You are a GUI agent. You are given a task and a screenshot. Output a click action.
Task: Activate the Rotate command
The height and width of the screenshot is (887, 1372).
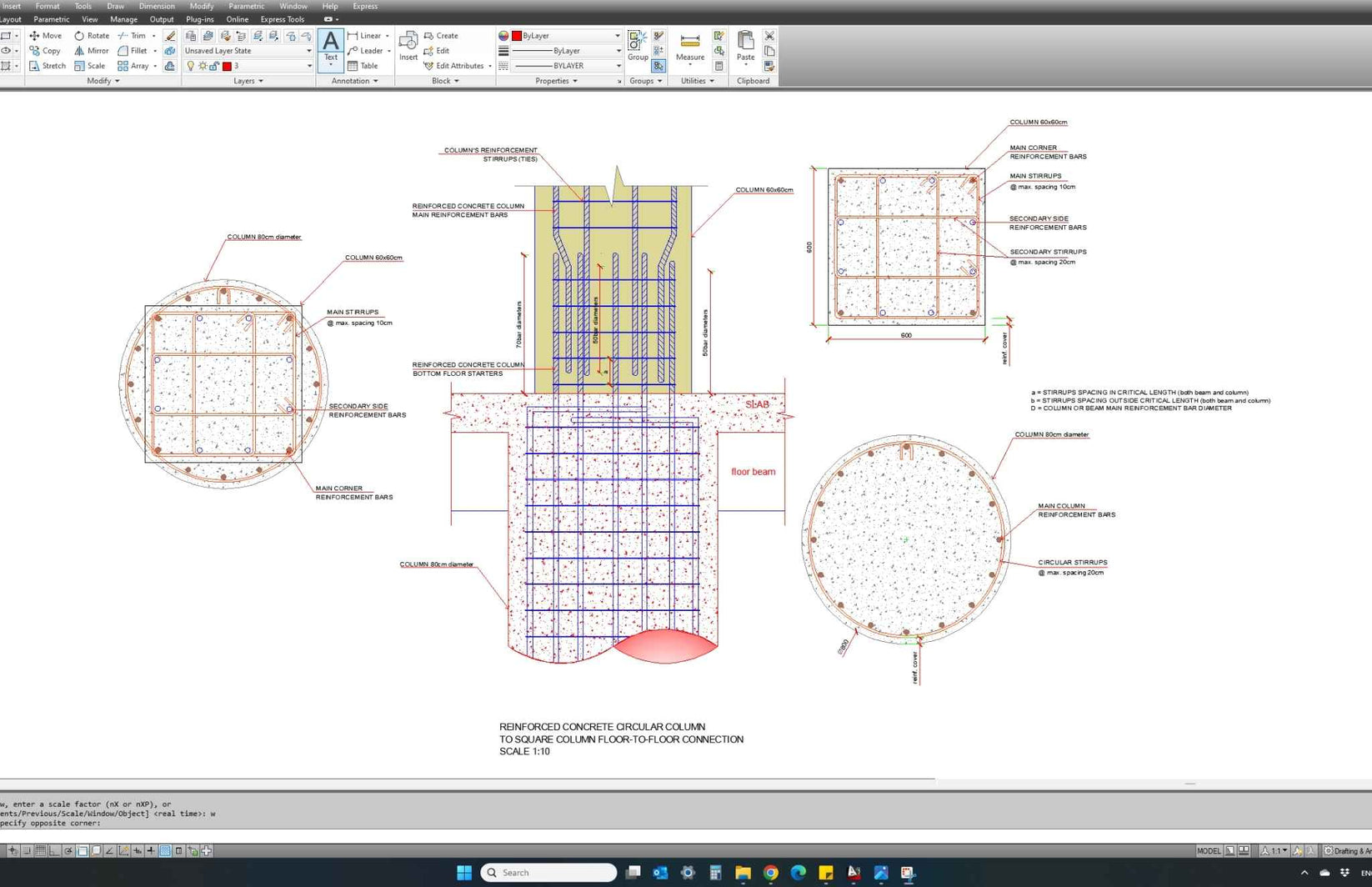pyautogui.click(x=97, y=35)
